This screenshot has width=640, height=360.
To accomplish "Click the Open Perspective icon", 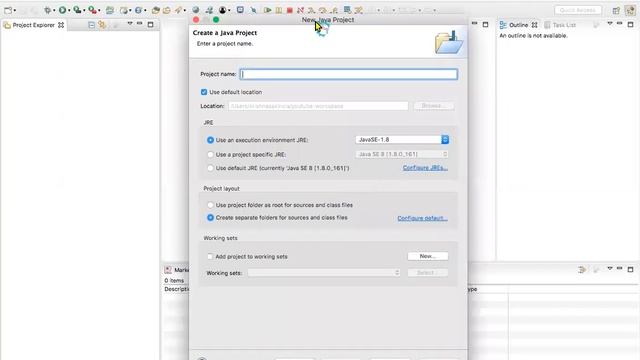I will (616, 10).
